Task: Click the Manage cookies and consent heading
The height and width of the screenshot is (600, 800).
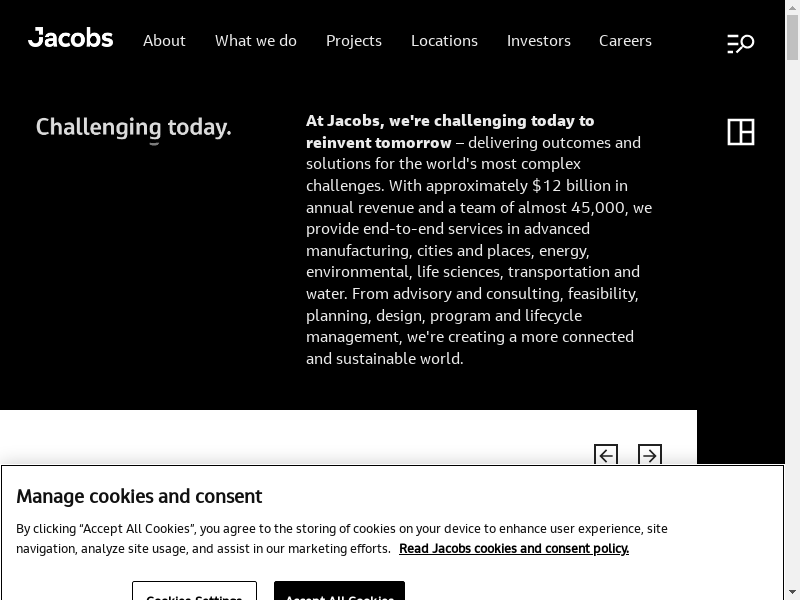Action: pos(139,496)
